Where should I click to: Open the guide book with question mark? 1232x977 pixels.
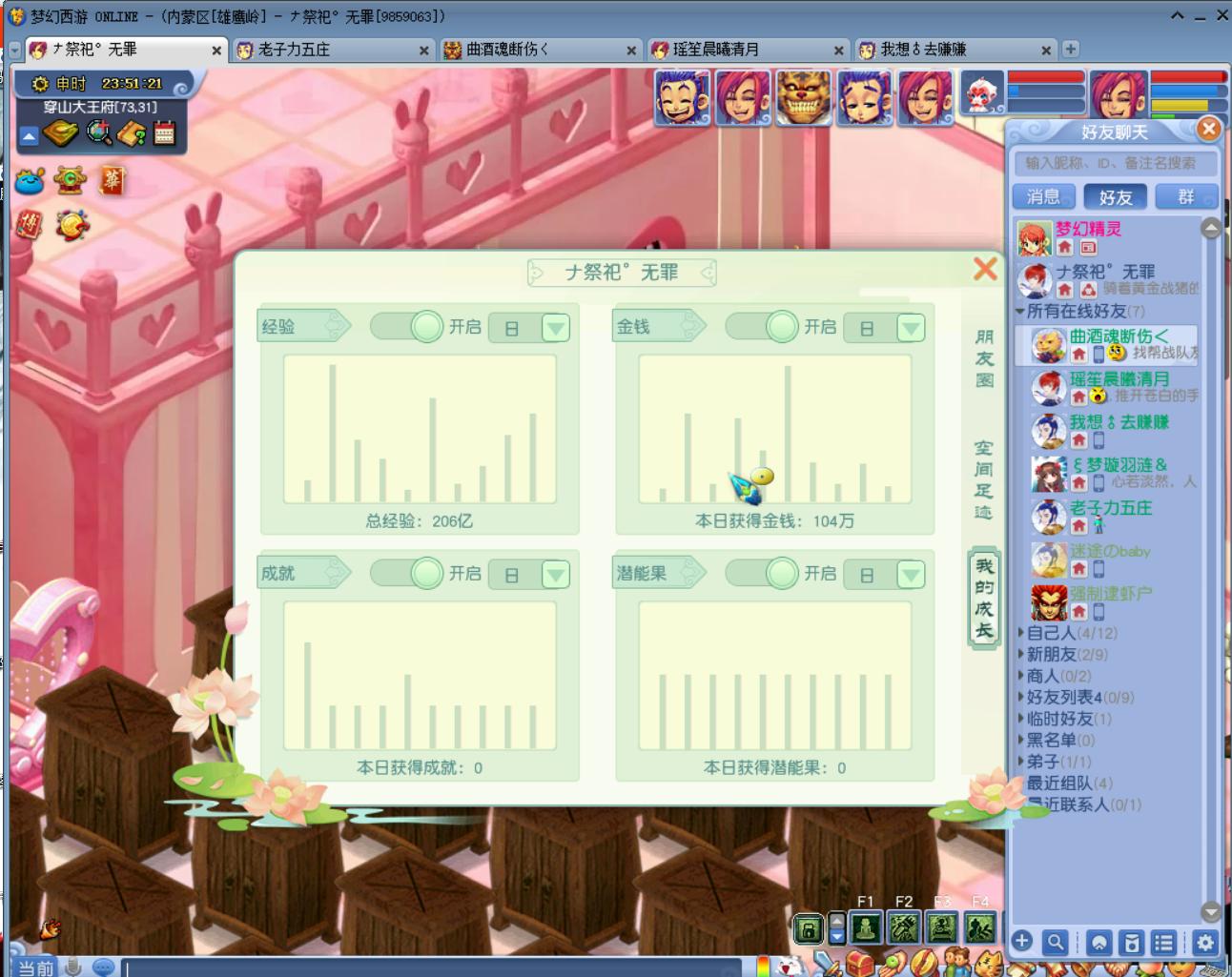click(131, 133)
